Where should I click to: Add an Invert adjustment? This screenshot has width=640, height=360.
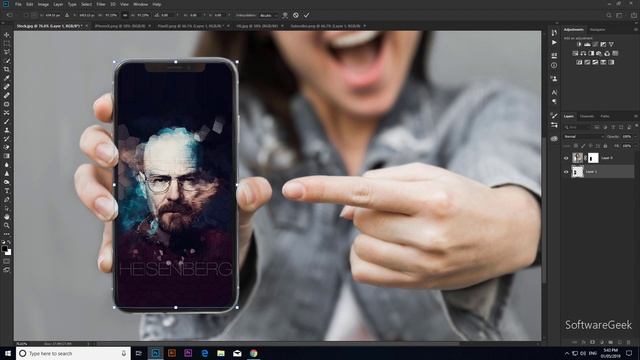point(579,62)
